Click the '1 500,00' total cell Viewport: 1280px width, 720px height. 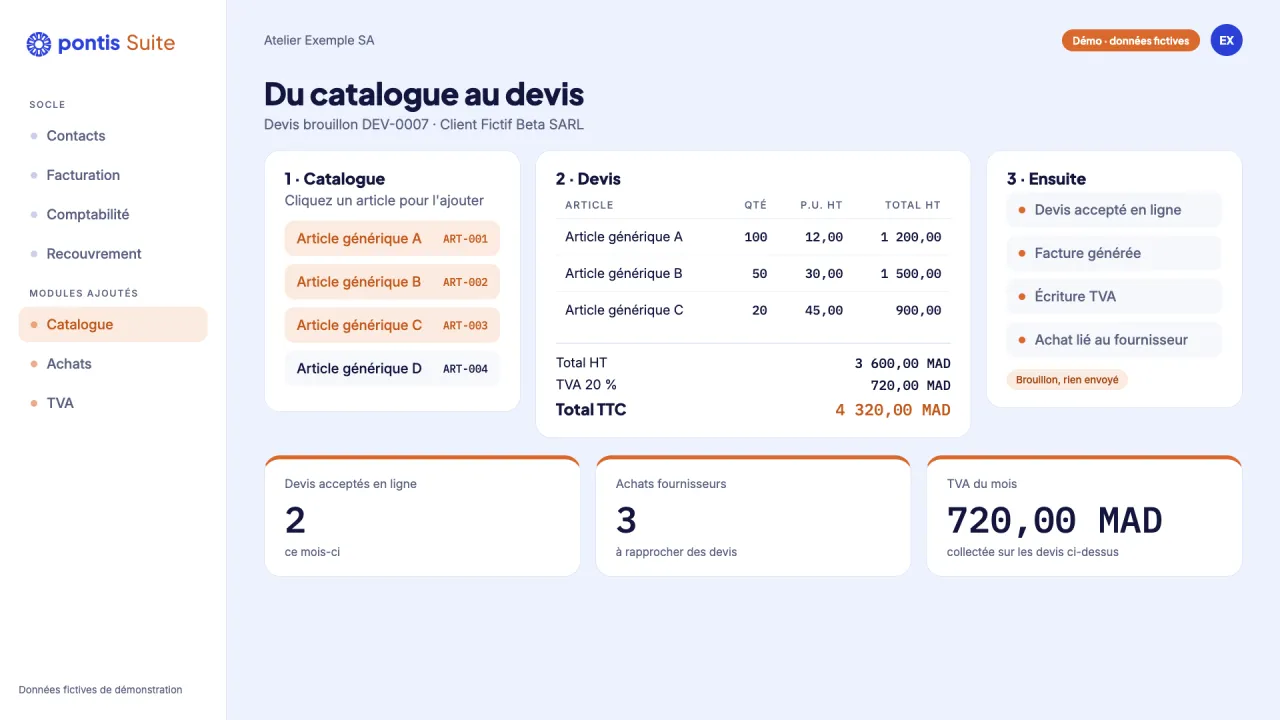click(x=911, y=274)
